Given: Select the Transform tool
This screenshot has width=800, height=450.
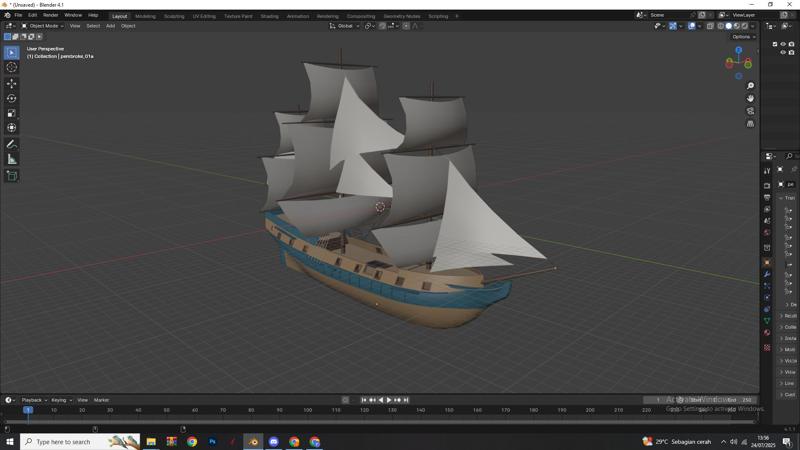Looking at the screenshot, I should pos(11,128).
